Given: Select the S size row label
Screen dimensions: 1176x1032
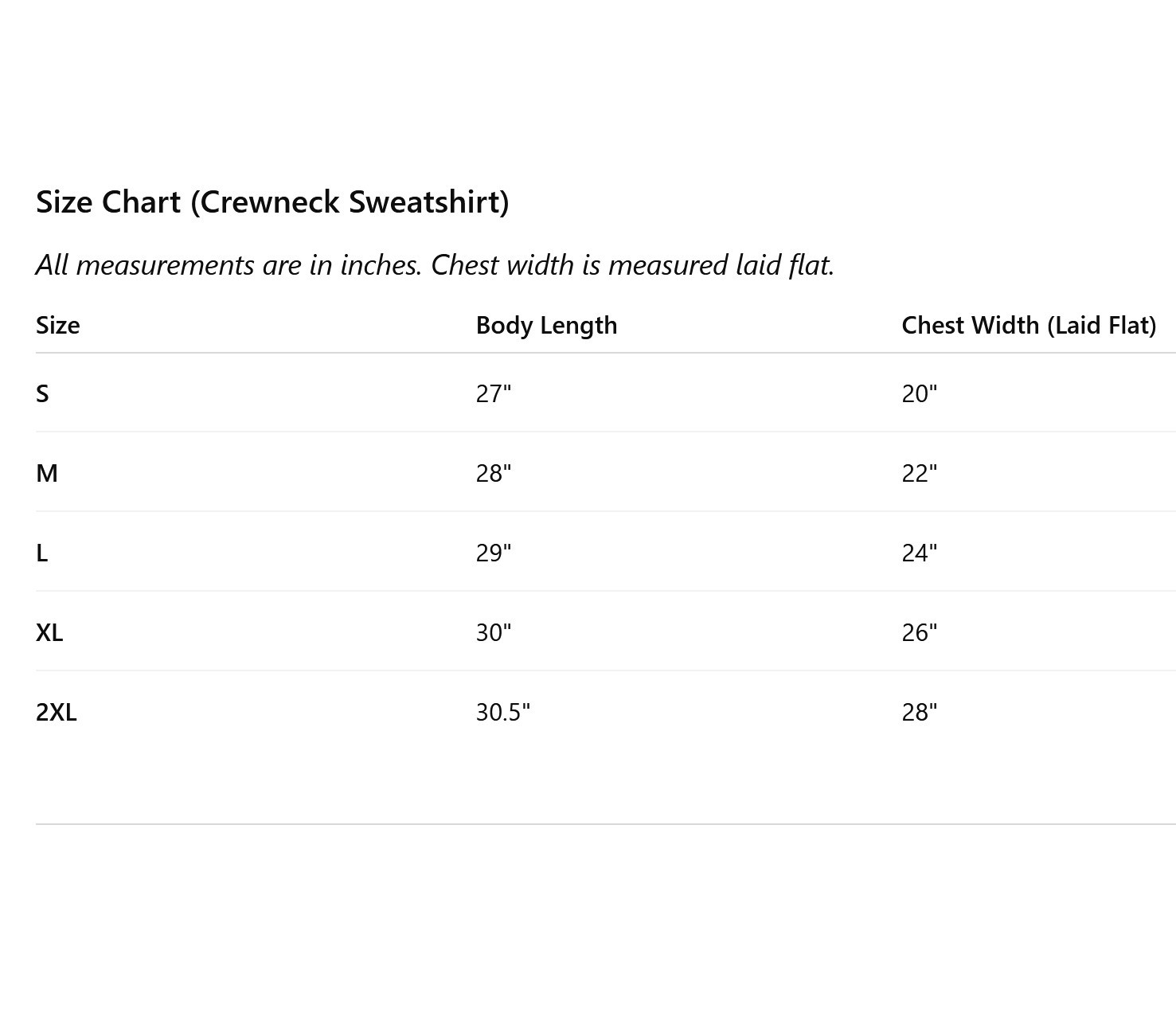Looking at the screenshot, I should coord(42,393).
